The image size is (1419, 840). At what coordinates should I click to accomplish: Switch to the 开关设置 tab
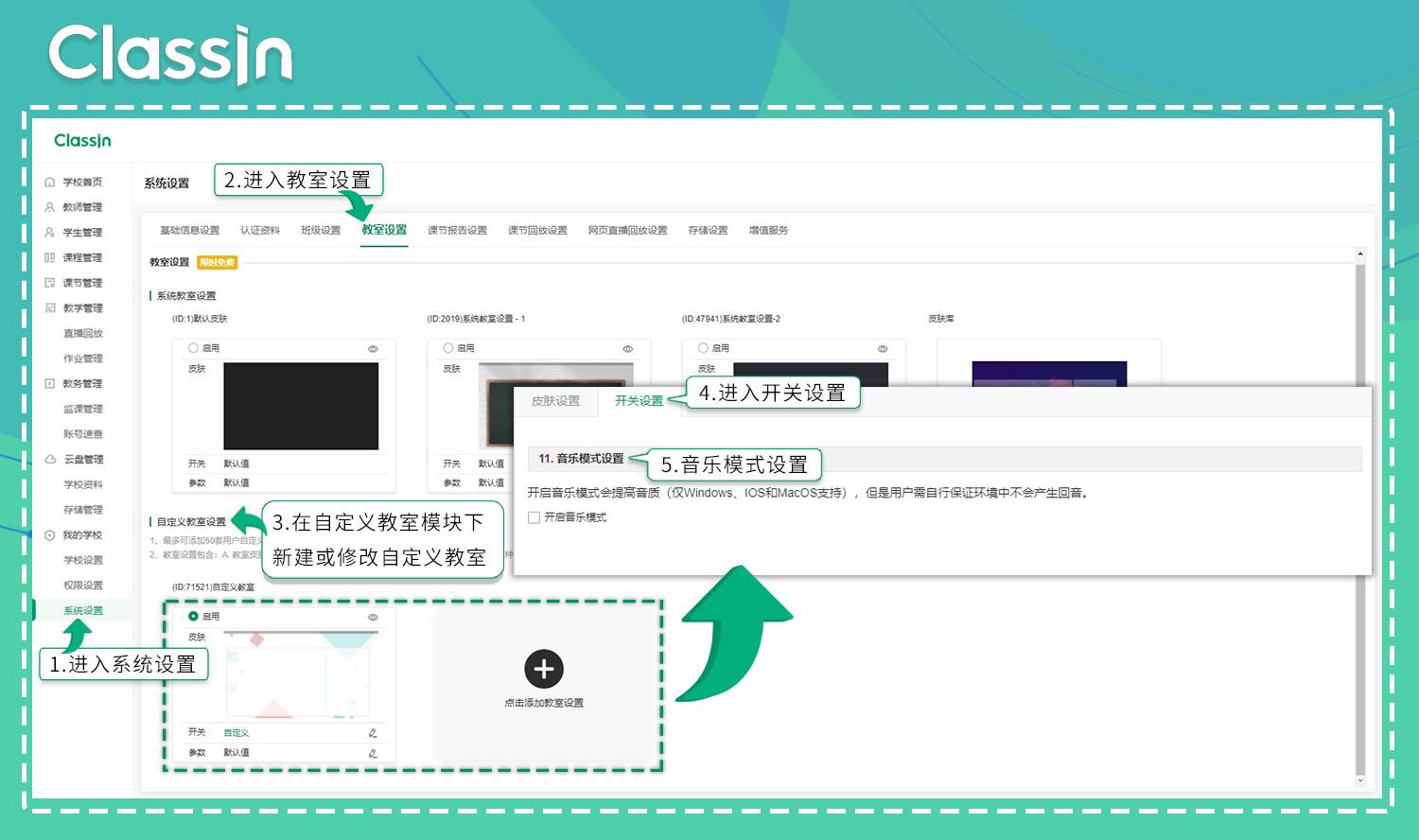point(639,401)
